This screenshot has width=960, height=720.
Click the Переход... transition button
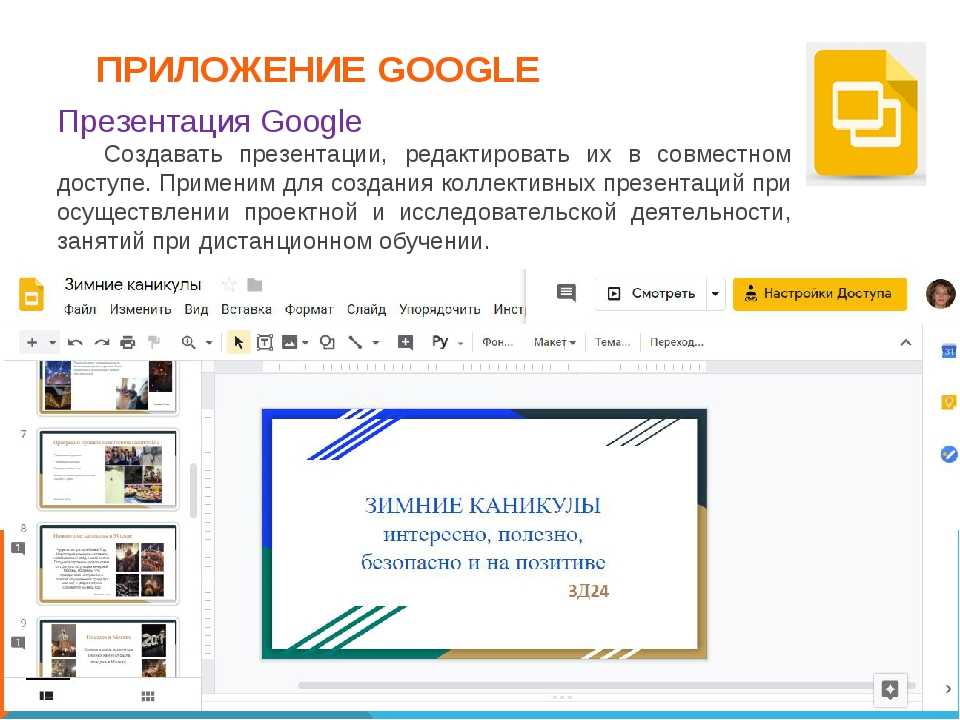[x=677, y=342]
